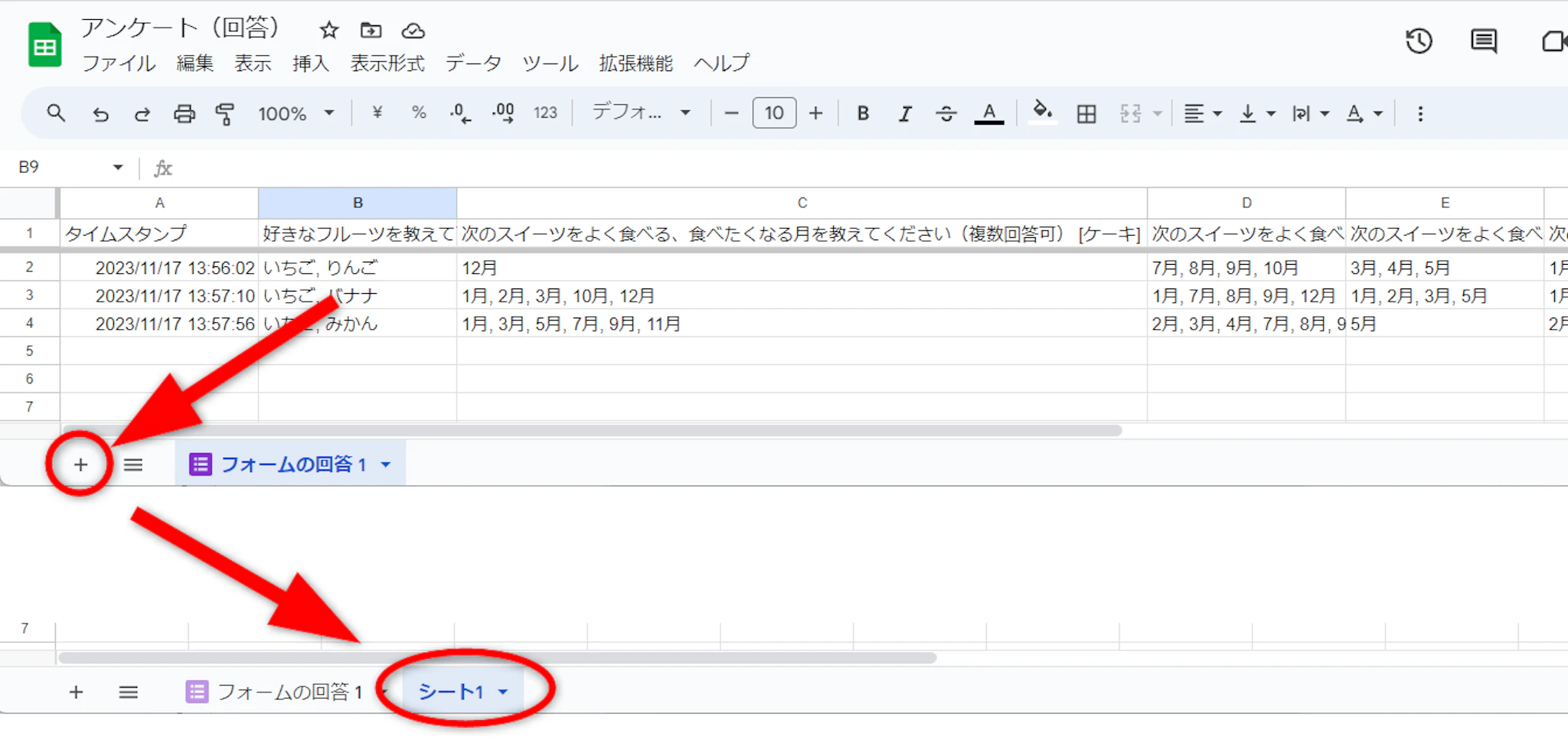Screen dimensions: 1568x743
Task: Open the 100% zoom dropdown
Action: (x=296, y=114)
